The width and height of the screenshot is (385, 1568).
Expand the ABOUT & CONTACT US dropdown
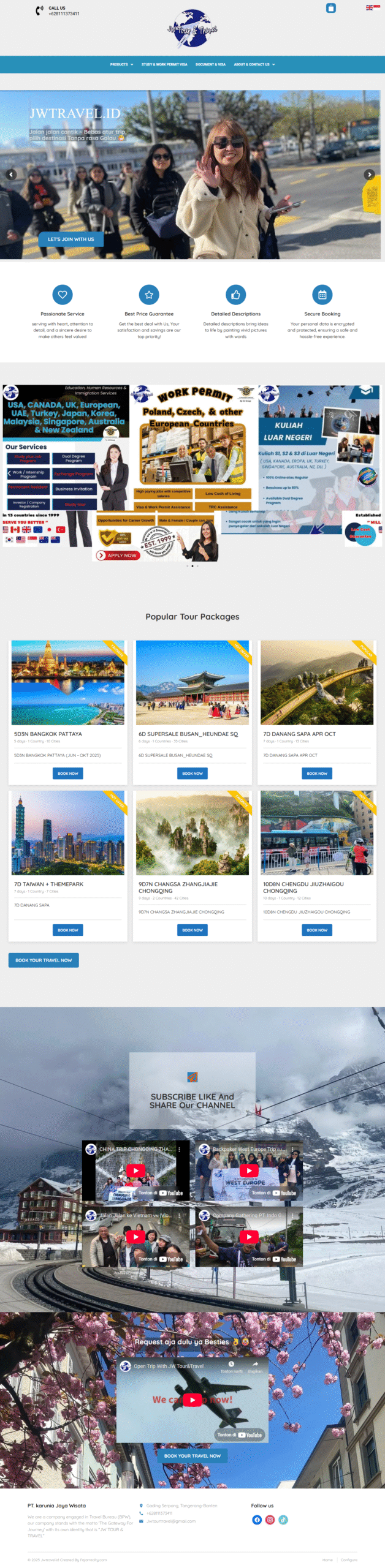(x=254, y=64)
